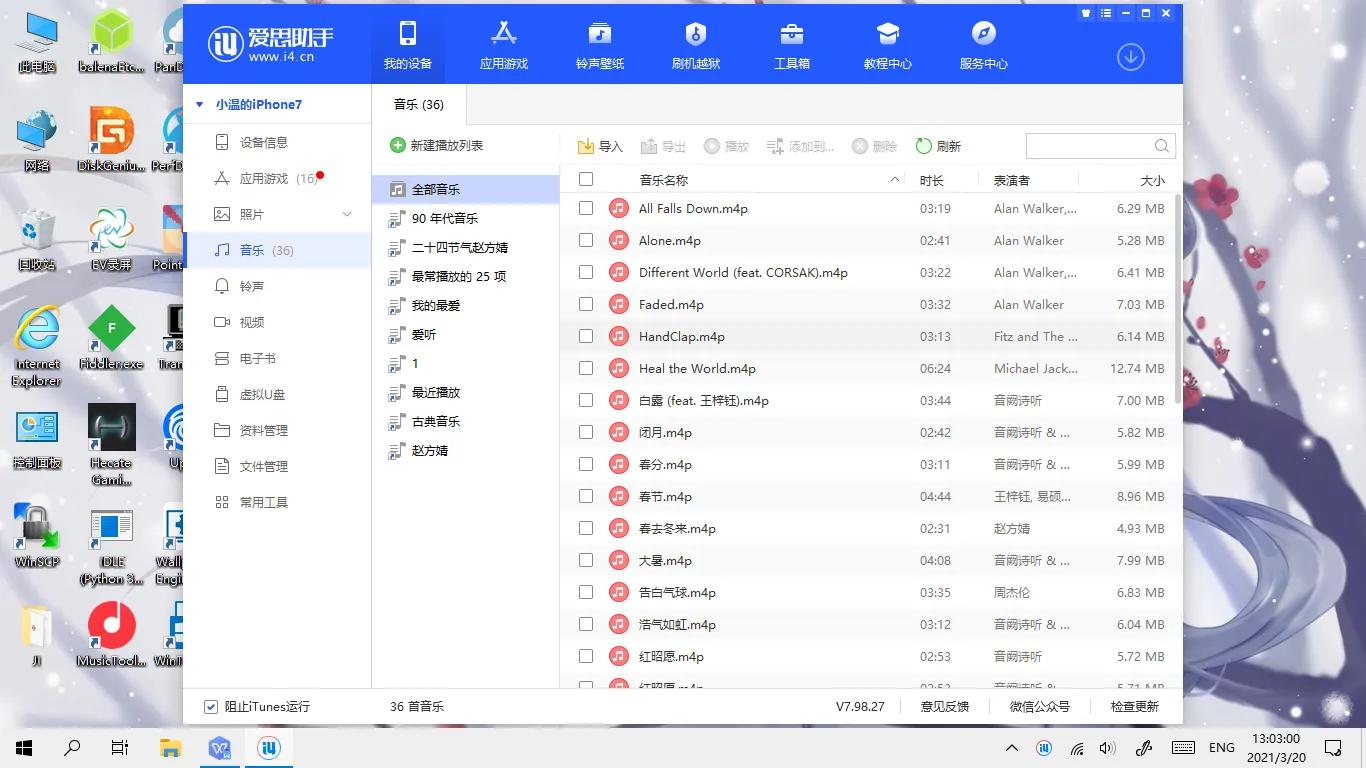Open the 刷机越狱 section

click(695, 44)
